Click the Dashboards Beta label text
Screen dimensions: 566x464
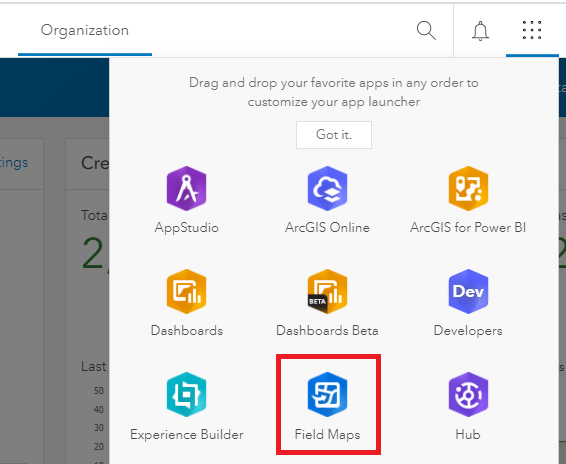click(327, 331)
